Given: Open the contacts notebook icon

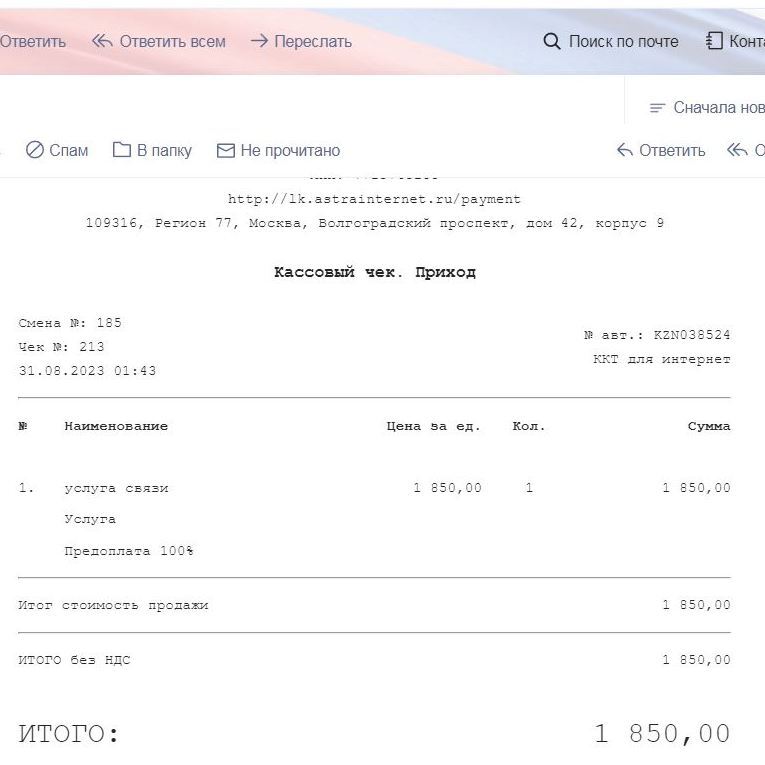Looking at the screenshot, I should [x=714, y=41].
